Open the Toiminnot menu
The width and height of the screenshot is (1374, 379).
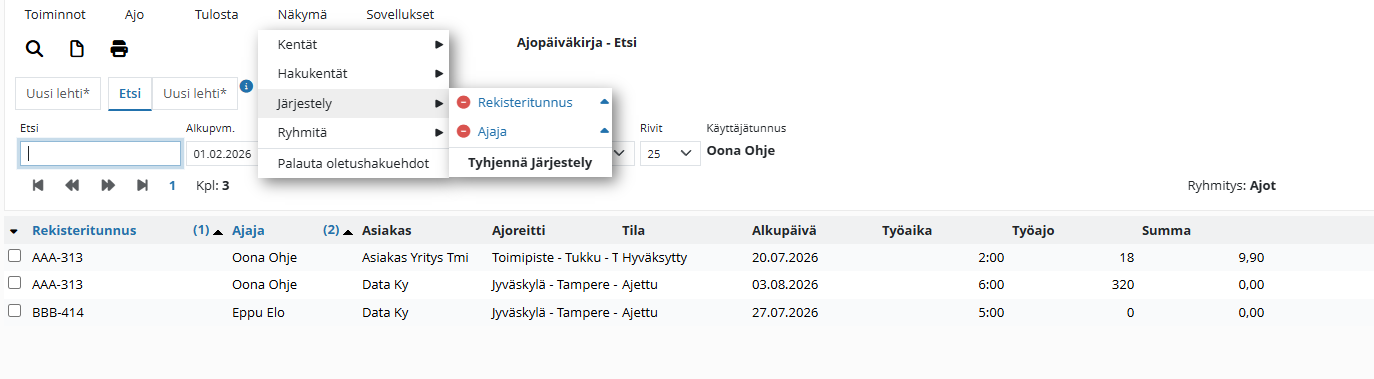[54, 15]
